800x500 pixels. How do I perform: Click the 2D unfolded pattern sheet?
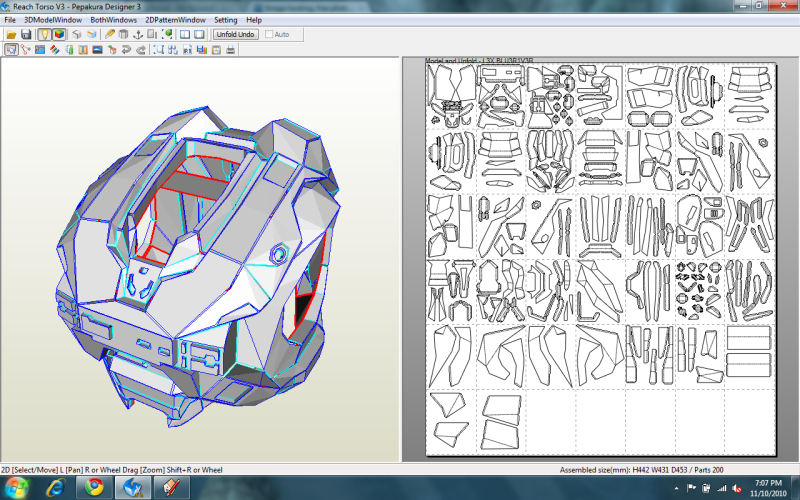[601, 259]
